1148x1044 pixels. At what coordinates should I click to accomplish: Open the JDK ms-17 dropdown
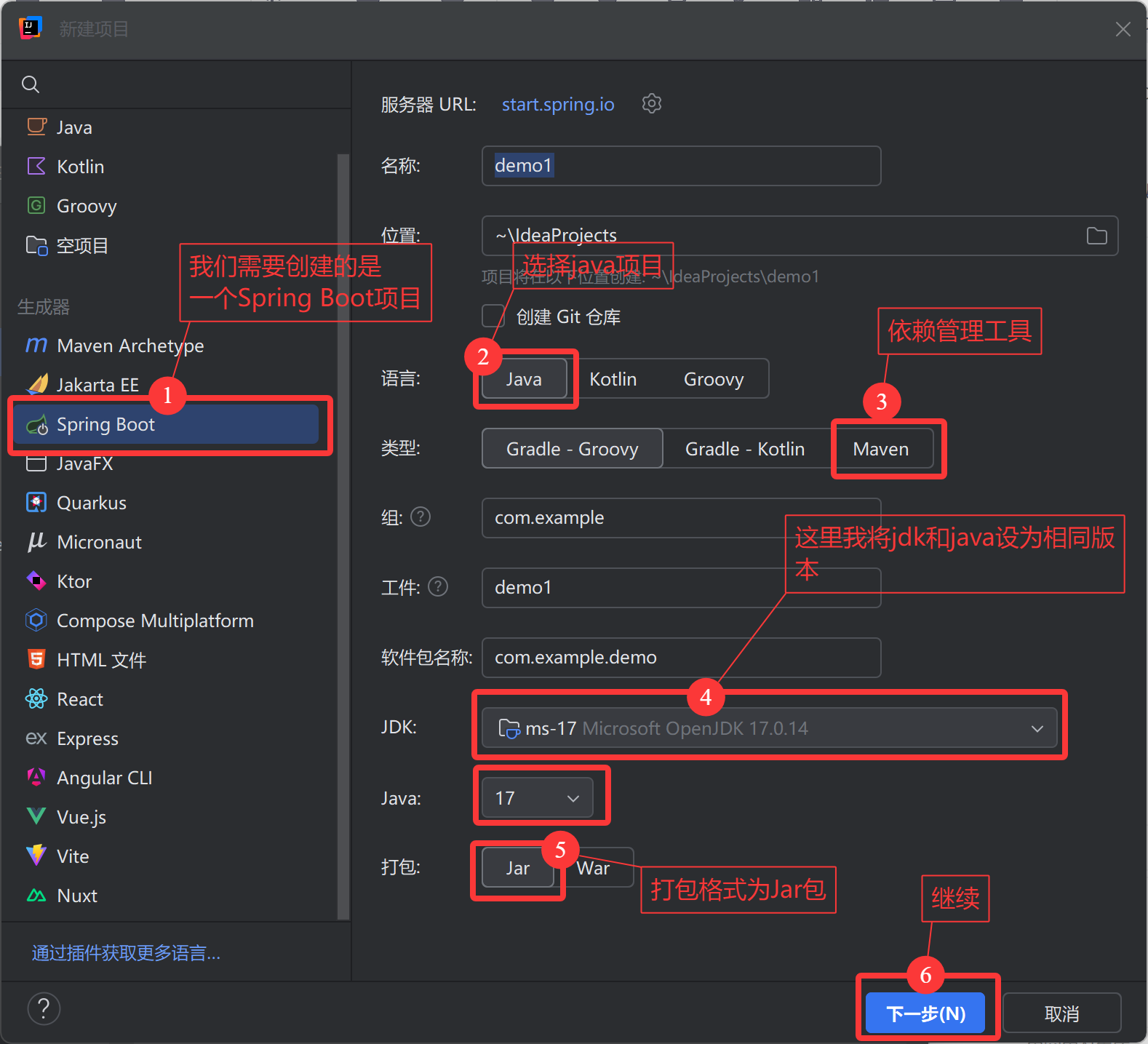coord(770,728)
